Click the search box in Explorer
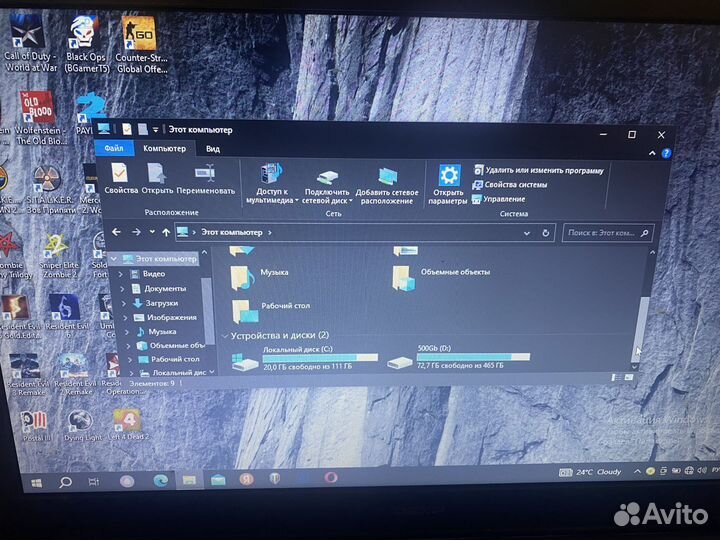 click(x=600, y=233)
